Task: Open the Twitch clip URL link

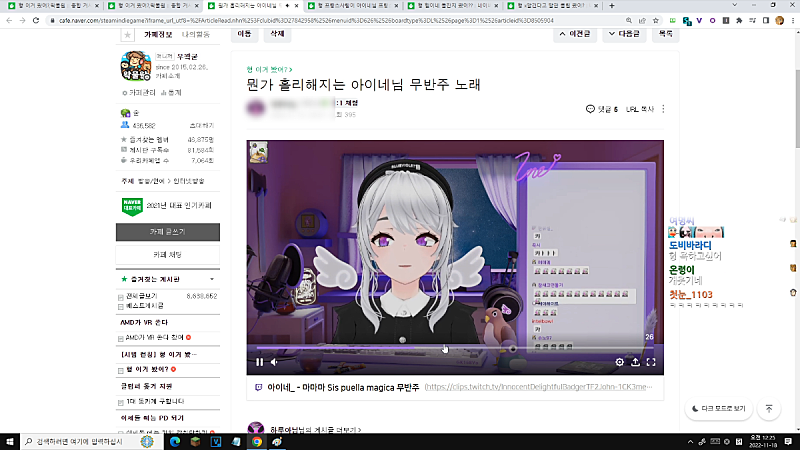Action: point(538,387)
